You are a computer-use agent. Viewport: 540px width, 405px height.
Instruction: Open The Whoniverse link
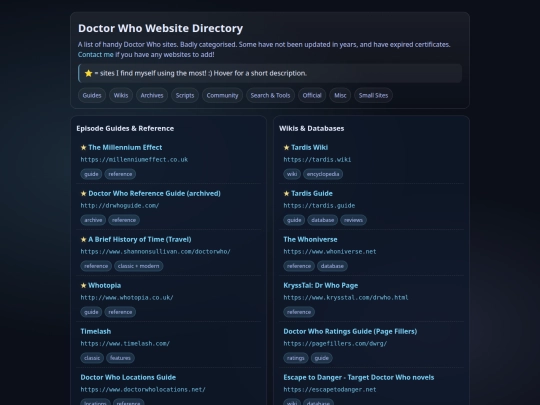coord(310,239)
